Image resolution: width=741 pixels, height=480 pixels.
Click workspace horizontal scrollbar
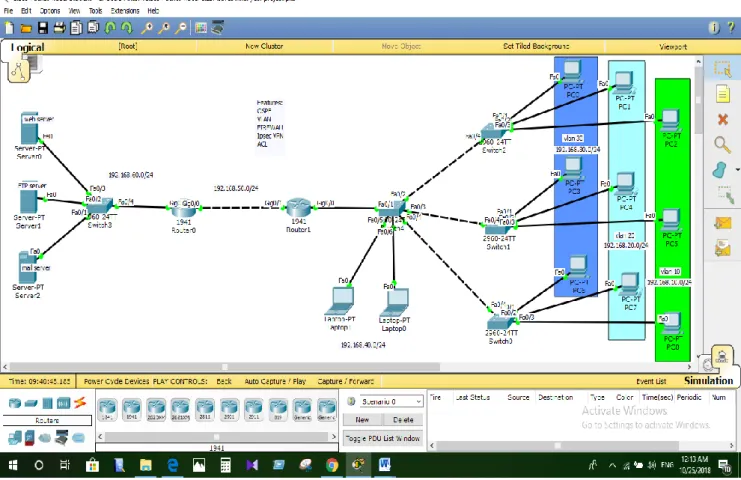(225, 367)
